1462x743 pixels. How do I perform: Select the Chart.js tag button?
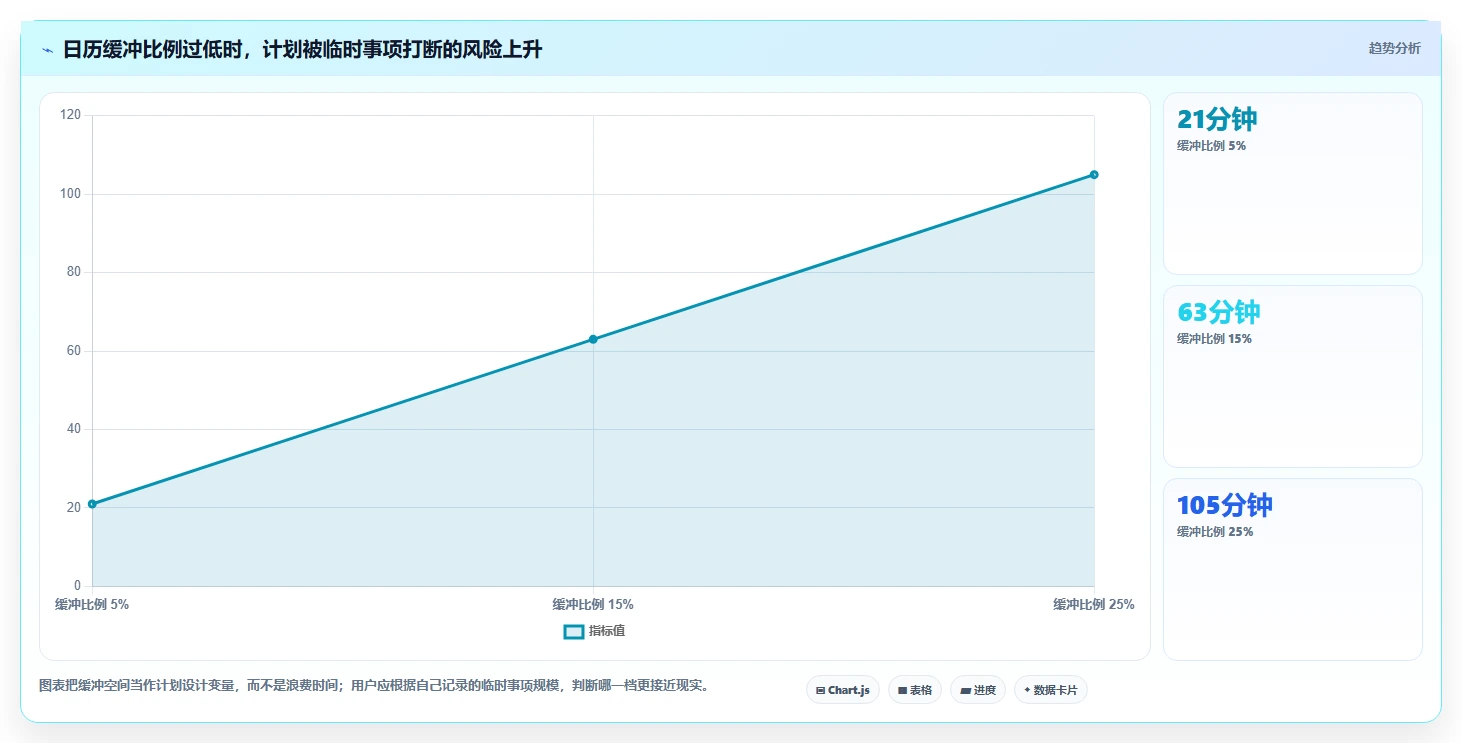click(843, 690)
